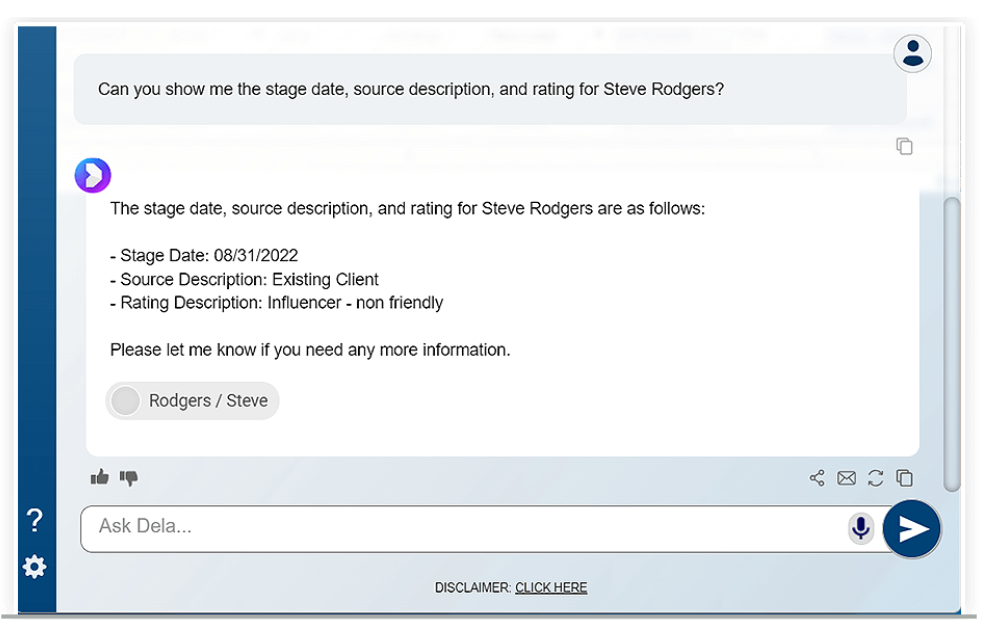Copy the Dela response text
The image size is (985, 620).
pyautogui.click(x=904, y=478)
